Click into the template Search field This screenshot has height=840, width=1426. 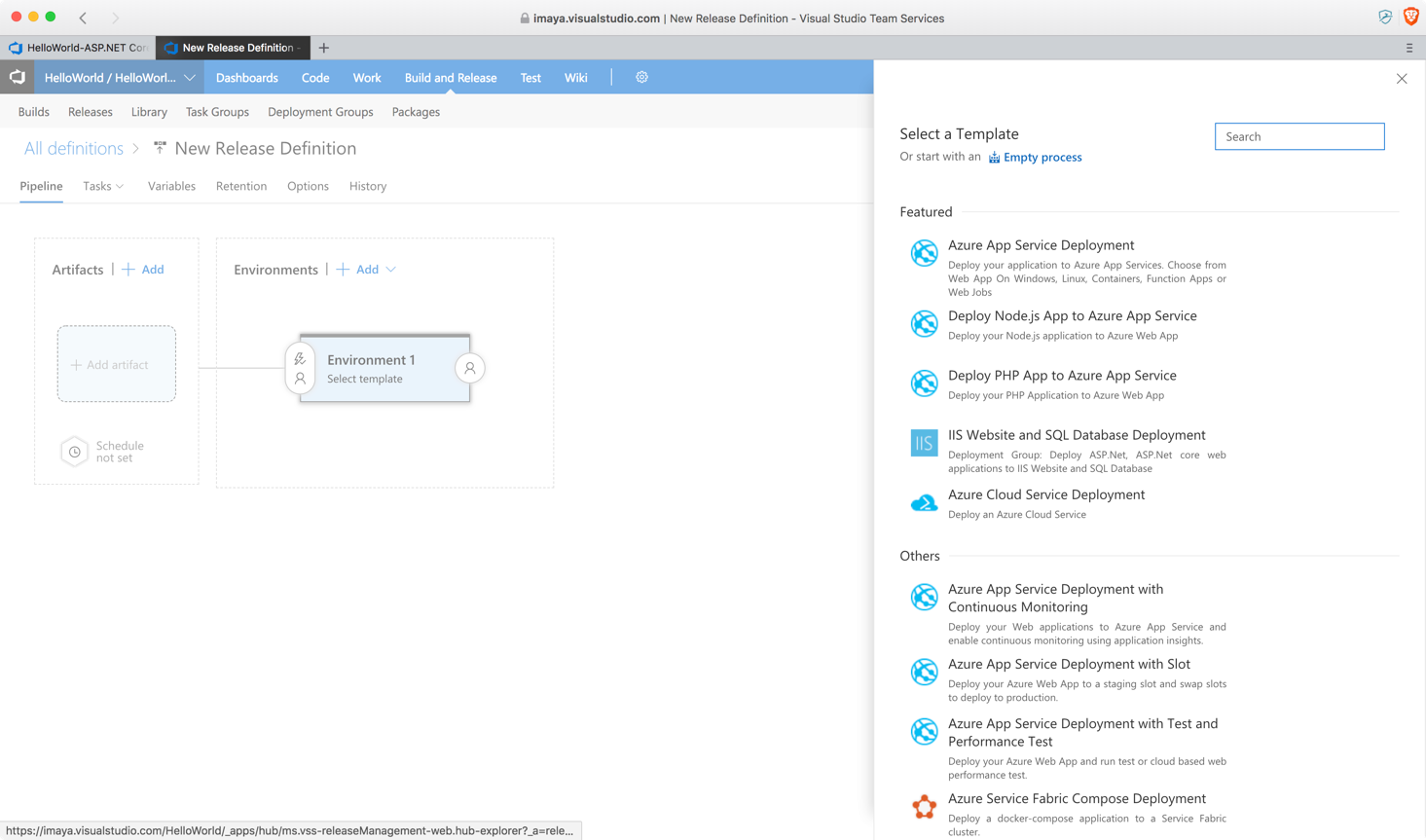click(1299, 136)
